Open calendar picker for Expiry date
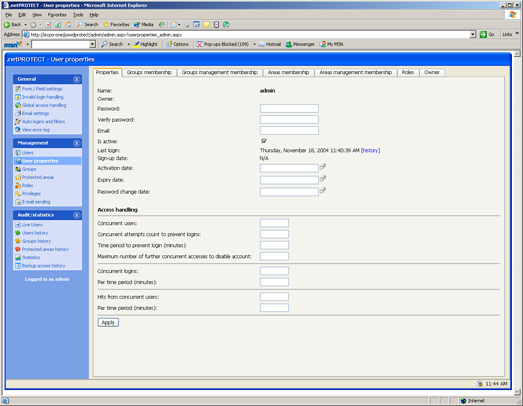 (323, 178)
